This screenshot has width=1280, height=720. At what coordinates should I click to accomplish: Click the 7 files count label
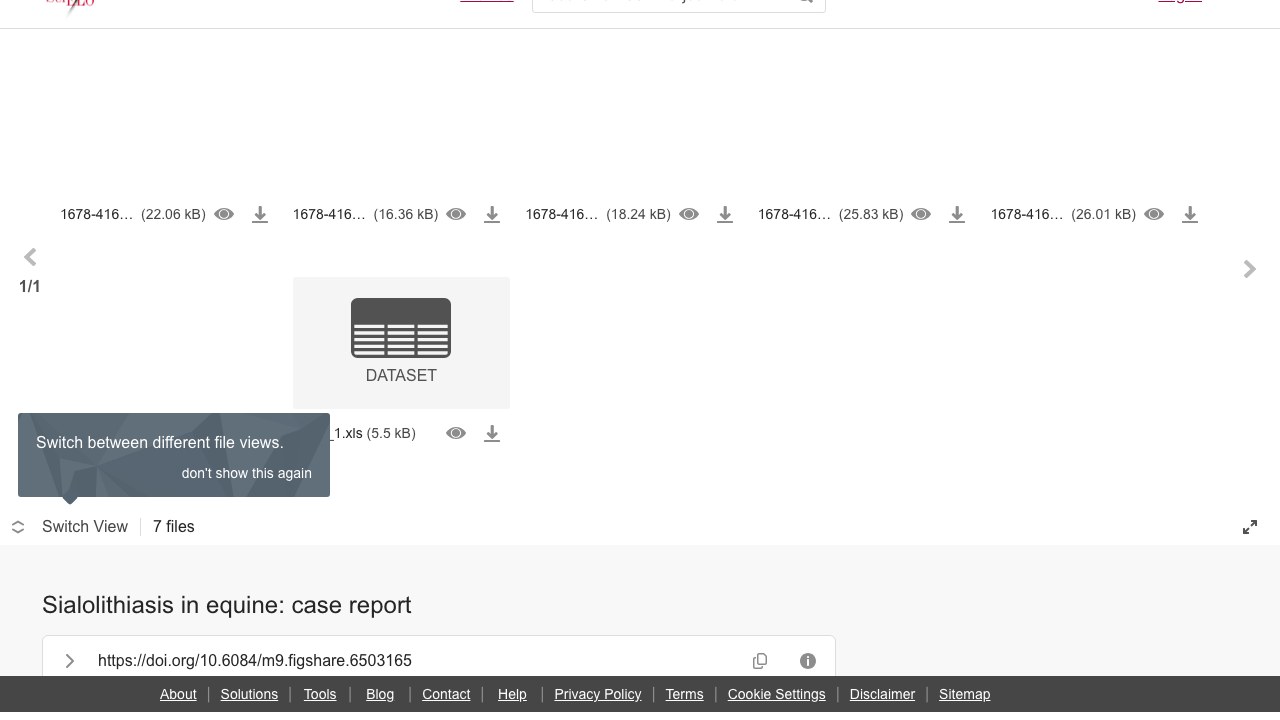(x=174, y=527)
